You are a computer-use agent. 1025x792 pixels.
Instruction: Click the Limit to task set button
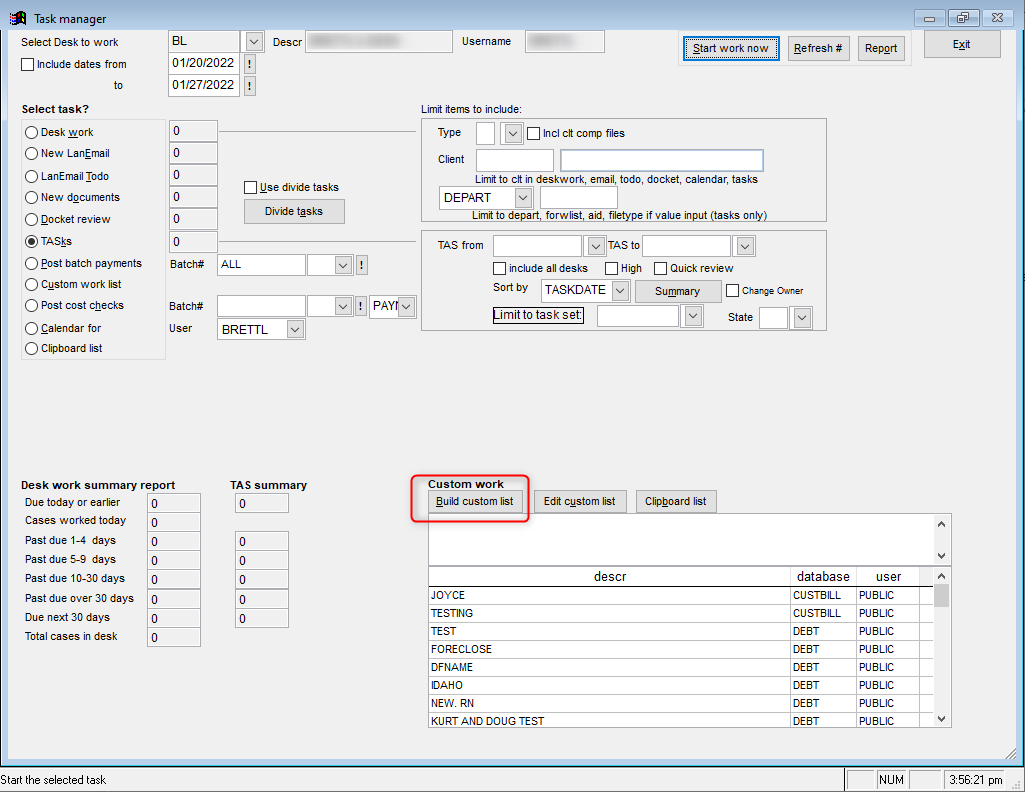538,315
